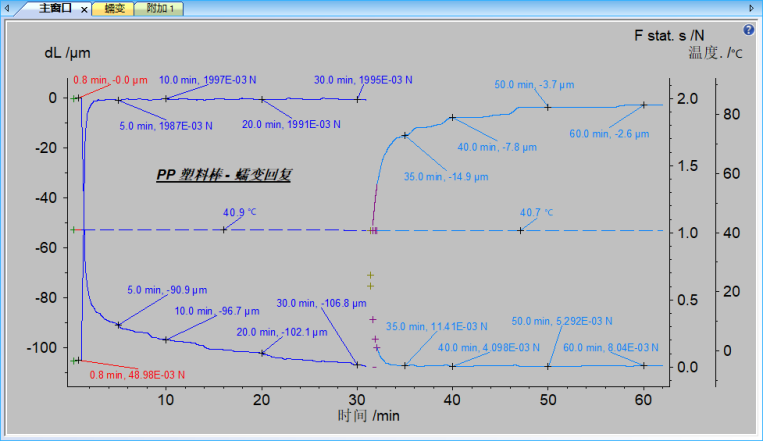Click the 16 min marker on the dashed temperature line
Viewport: 763px width, 441px height.
click(x=224, y=230)
